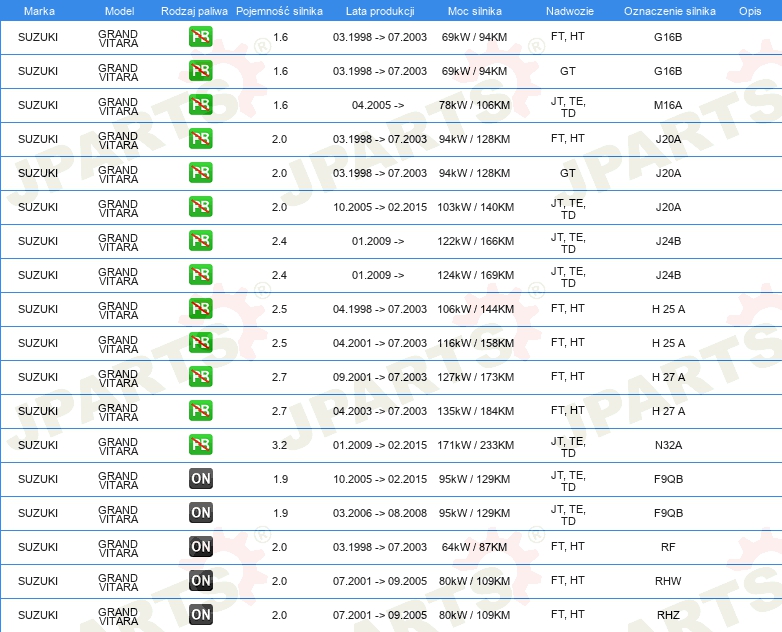The image size is (782, 632).
Task: Select engine code N32A
Action: pos(668,445)
